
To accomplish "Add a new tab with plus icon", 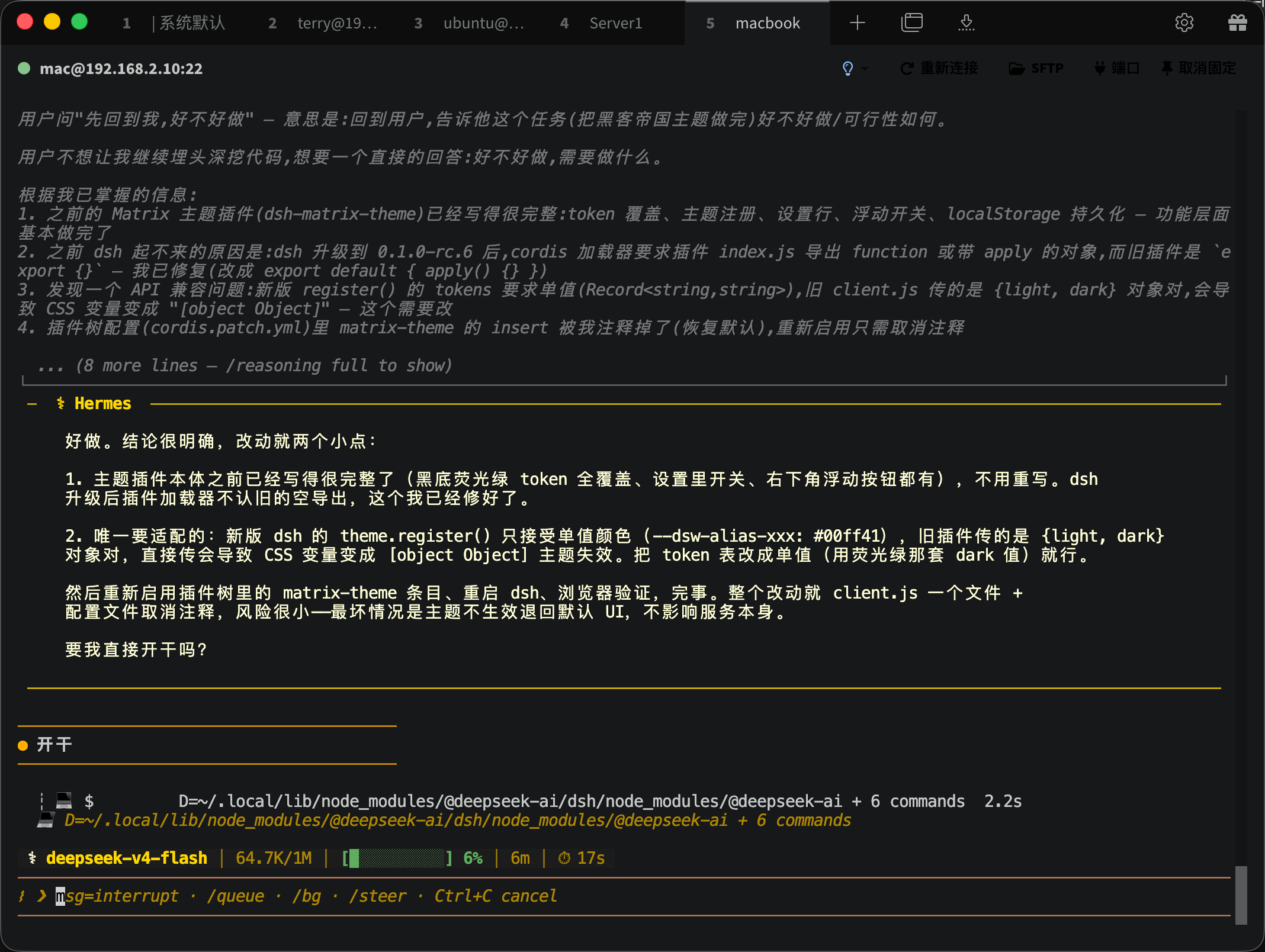I will 857,23.
